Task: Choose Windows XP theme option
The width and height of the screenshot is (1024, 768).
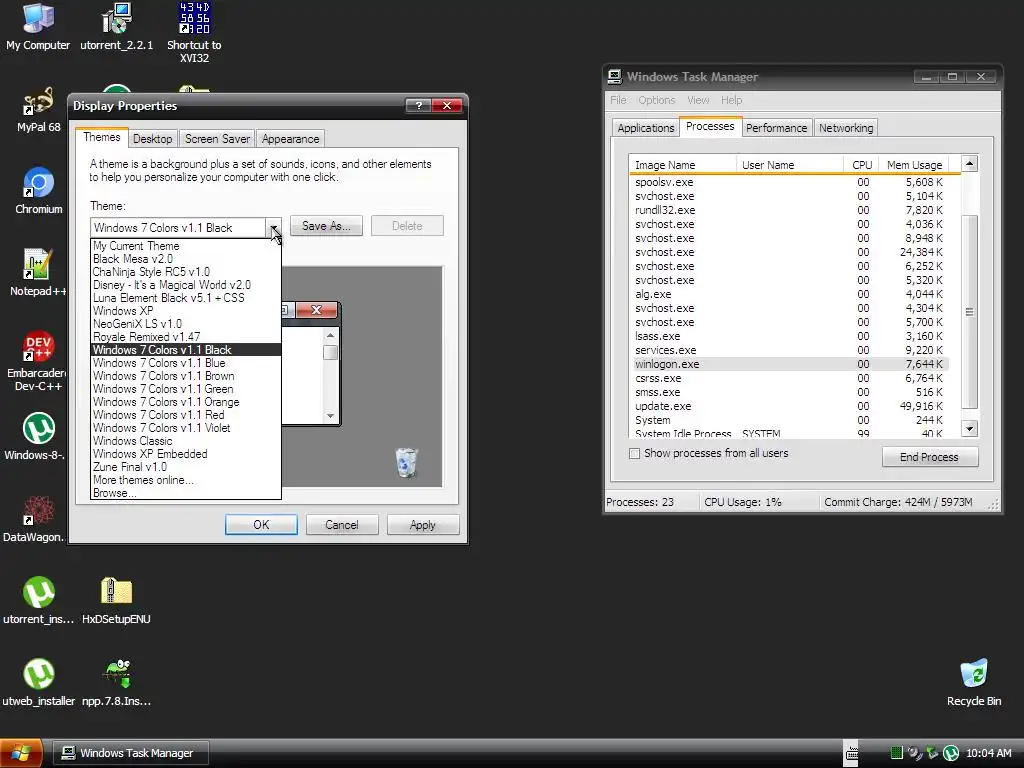Action: [x=185, y=311]
